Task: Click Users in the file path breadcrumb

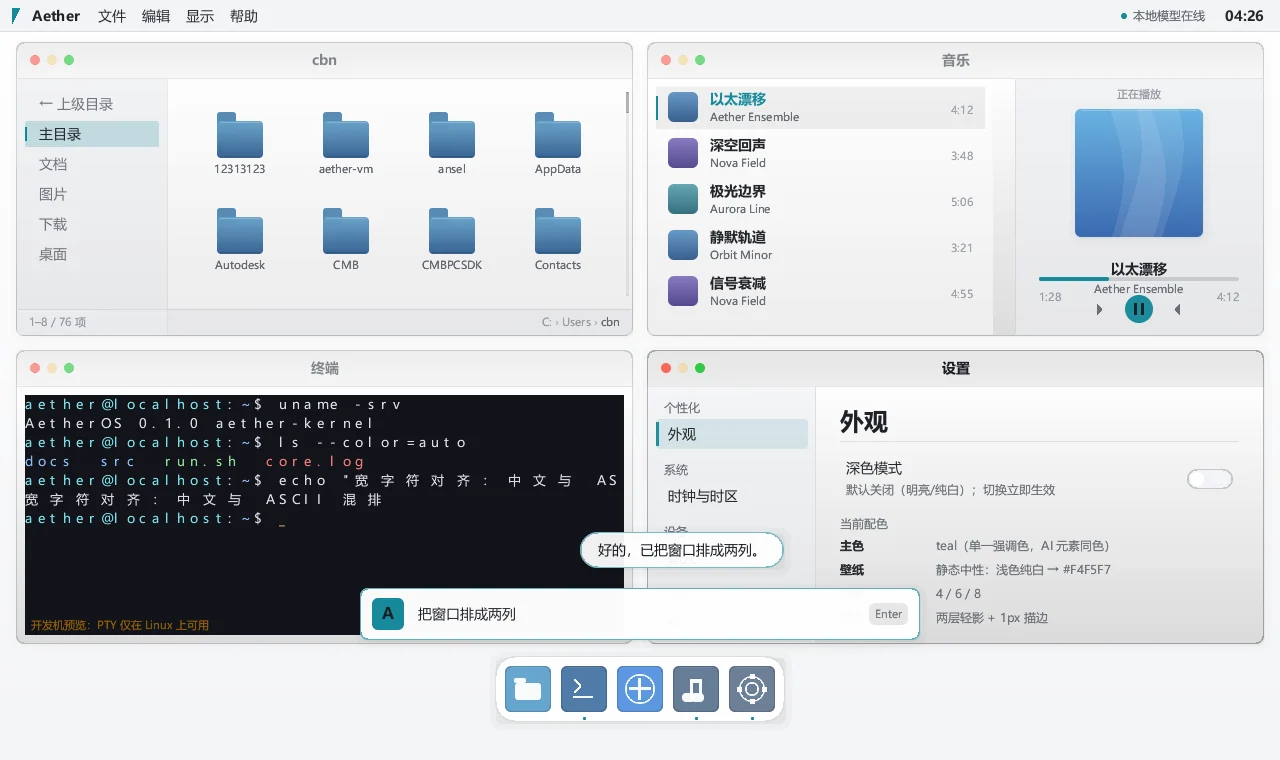Action: 576,322
